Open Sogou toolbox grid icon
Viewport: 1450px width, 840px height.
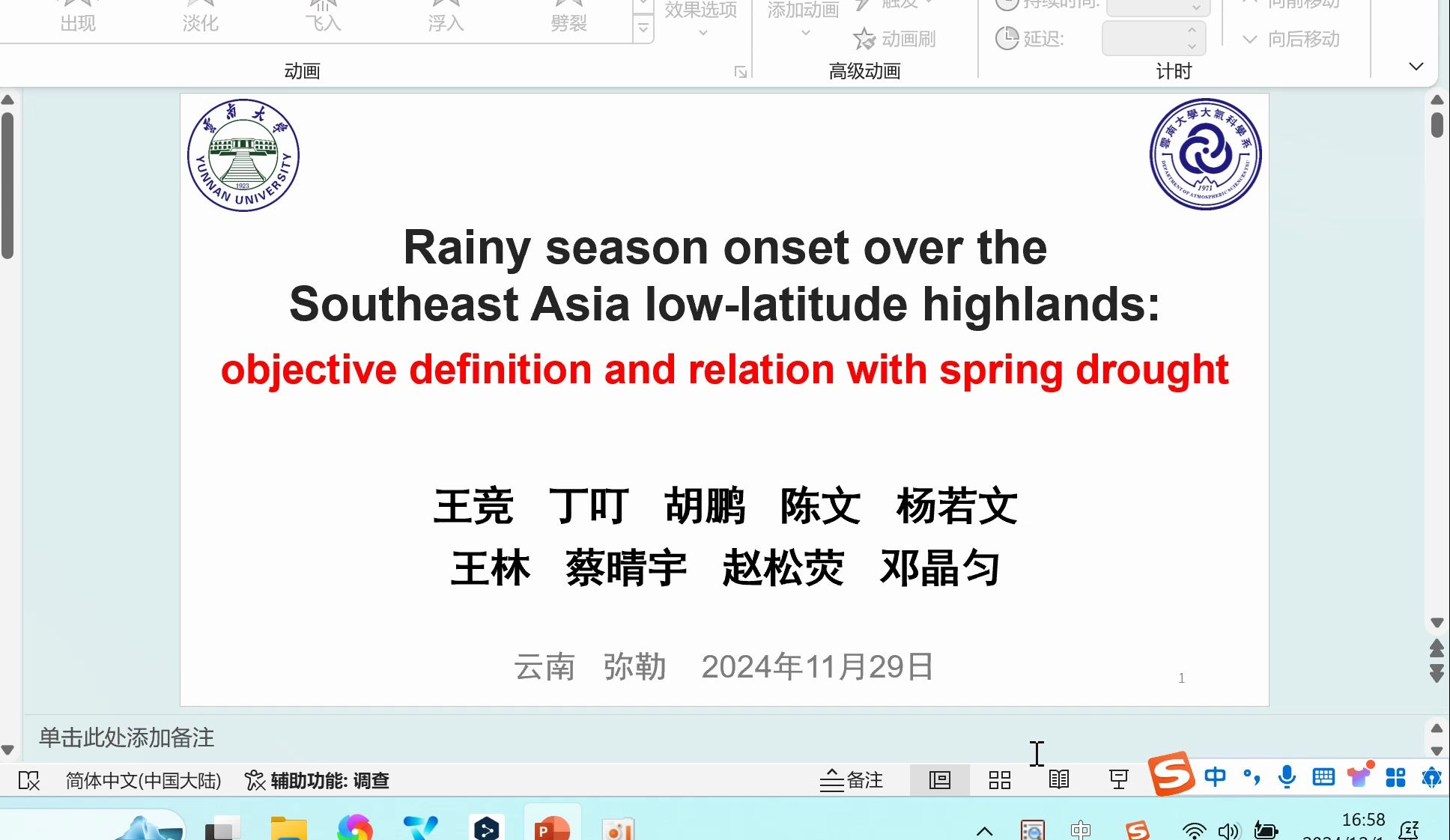tap(1395, 777)
